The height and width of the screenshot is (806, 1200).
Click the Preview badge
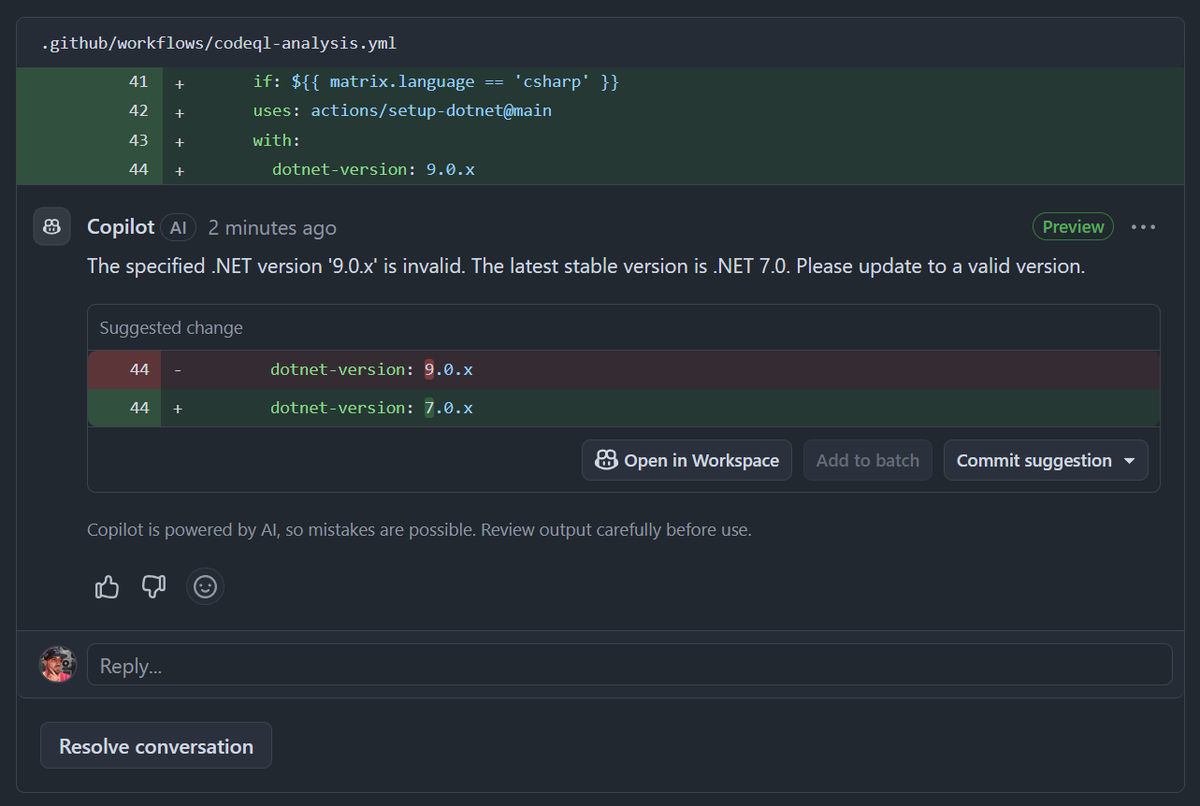pos(1073,227)
